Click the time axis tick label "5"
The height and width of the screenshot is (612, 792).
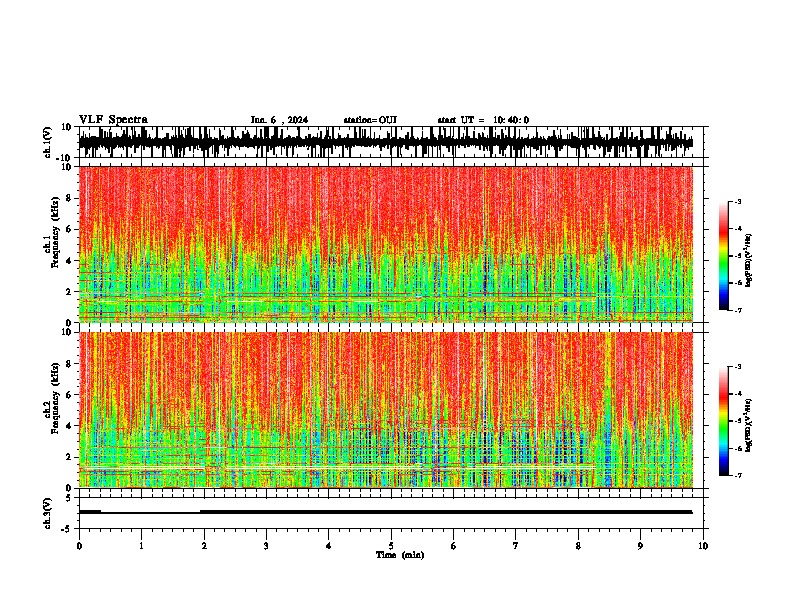pyautogui.click(x=391, y=546)
